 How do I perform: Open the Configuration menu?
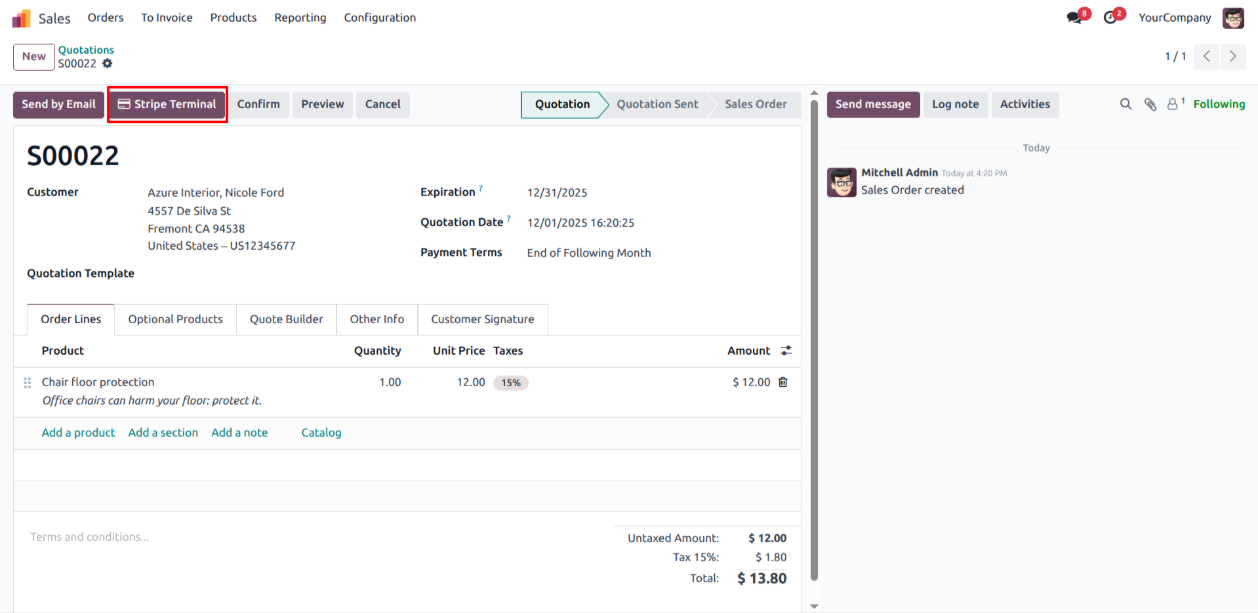click(x=379, y=18)
